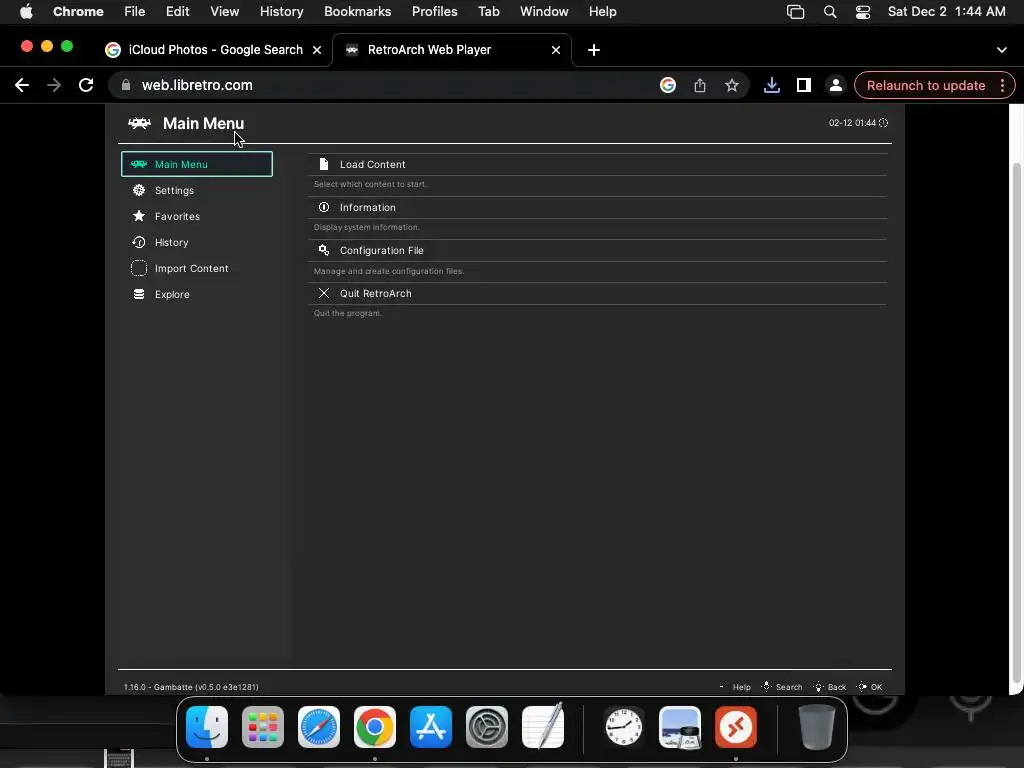Screen dimensions: 1024x768
Task: Share this page with the share icon
Action: point(699,85)
